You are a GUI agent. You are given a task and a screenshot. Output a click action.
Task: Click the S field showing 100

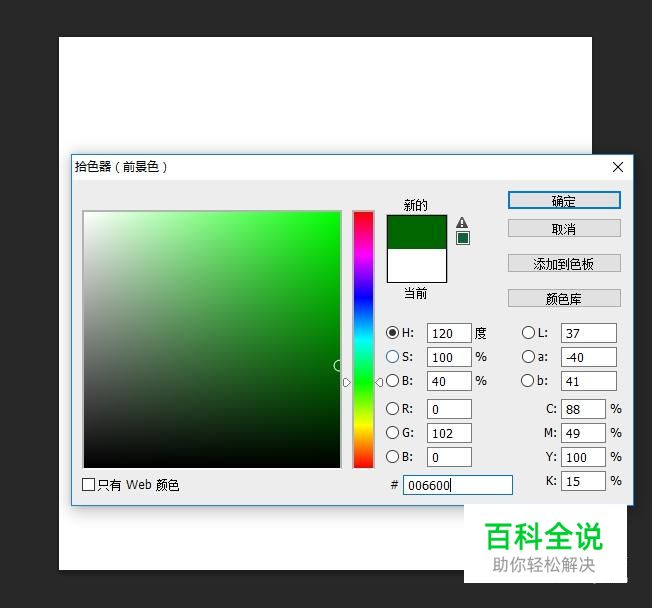point(449,357)
